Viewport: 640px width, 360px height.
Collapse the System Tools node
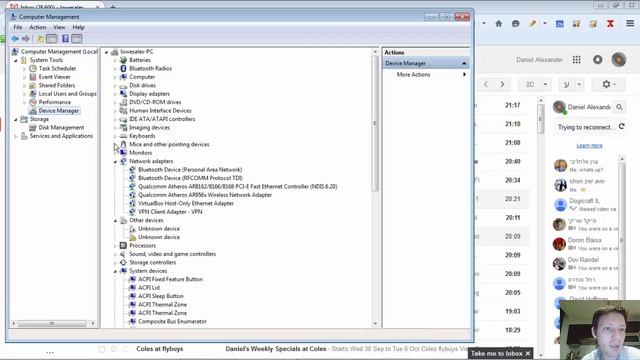tap(16, 60)
